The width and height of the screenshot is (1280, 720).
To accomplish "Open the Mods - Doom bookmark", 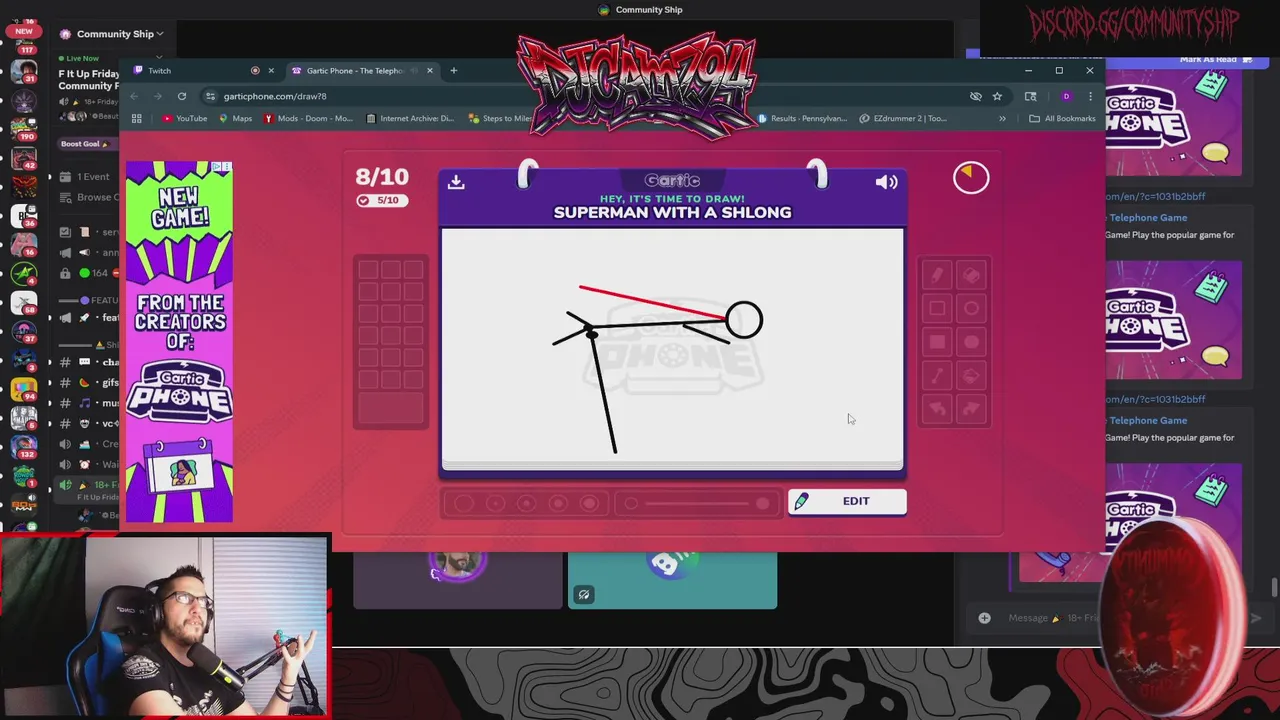I will (x=308, y=118).
